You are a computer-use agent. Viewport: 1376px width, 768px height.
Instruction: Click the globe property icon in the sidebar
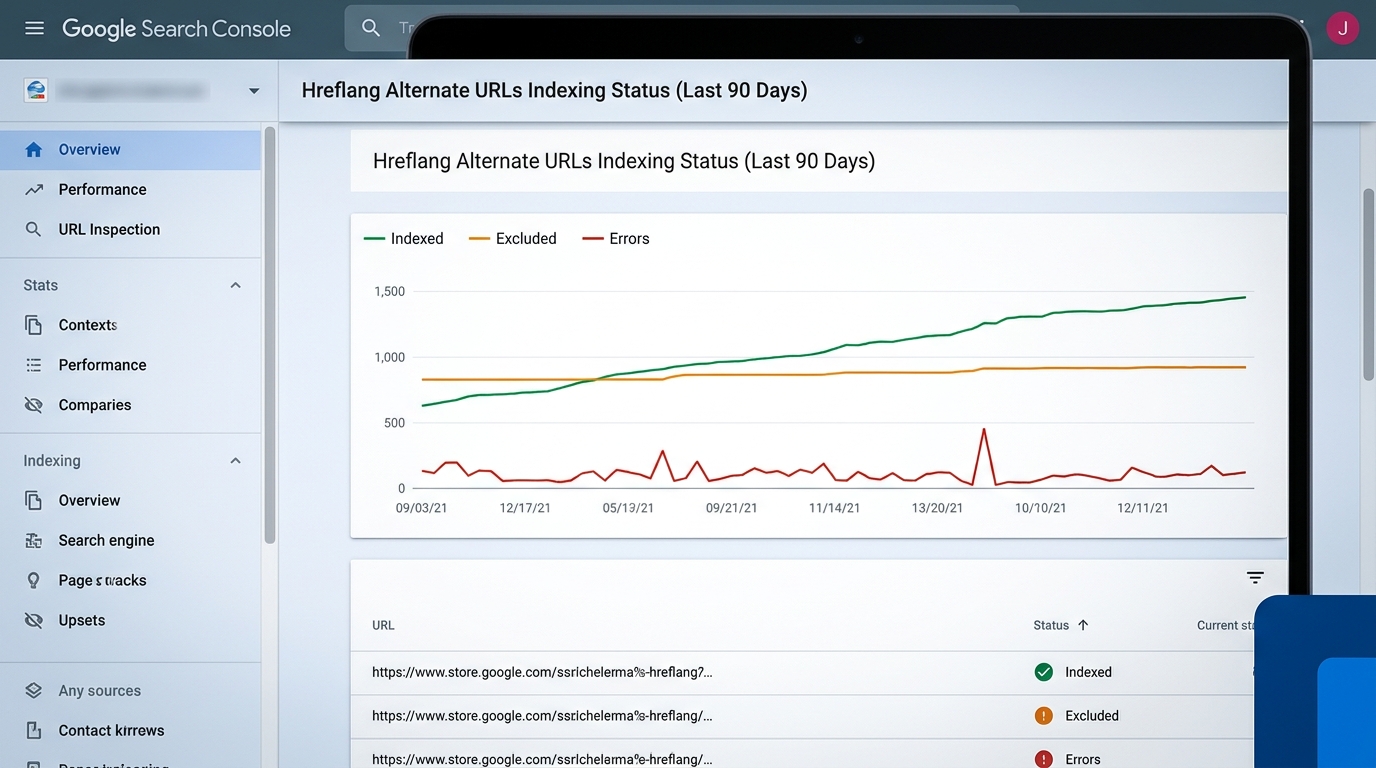pos(36,91)
